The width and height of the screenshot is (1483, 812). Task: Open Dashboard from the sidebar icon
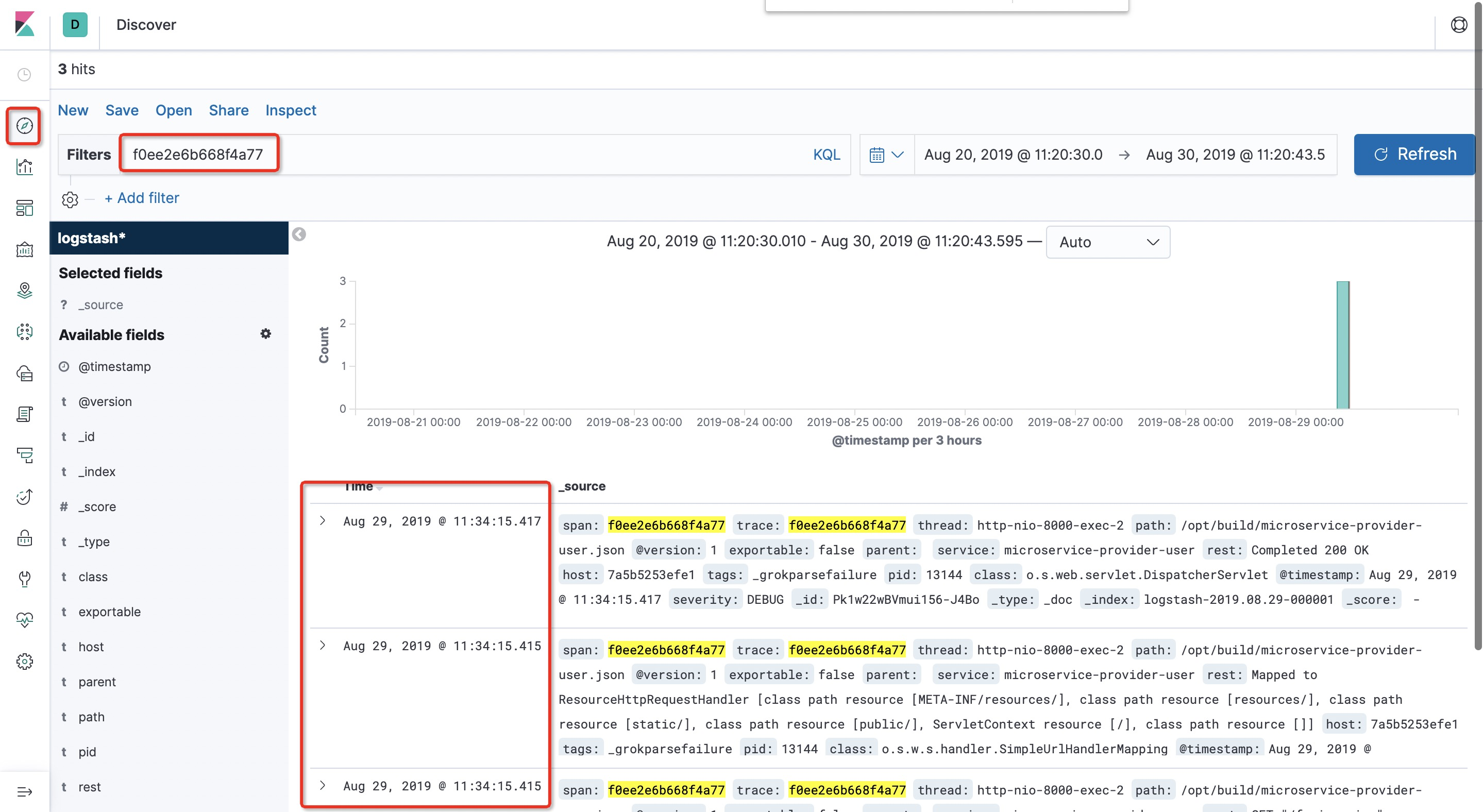[x=24, y=208]
